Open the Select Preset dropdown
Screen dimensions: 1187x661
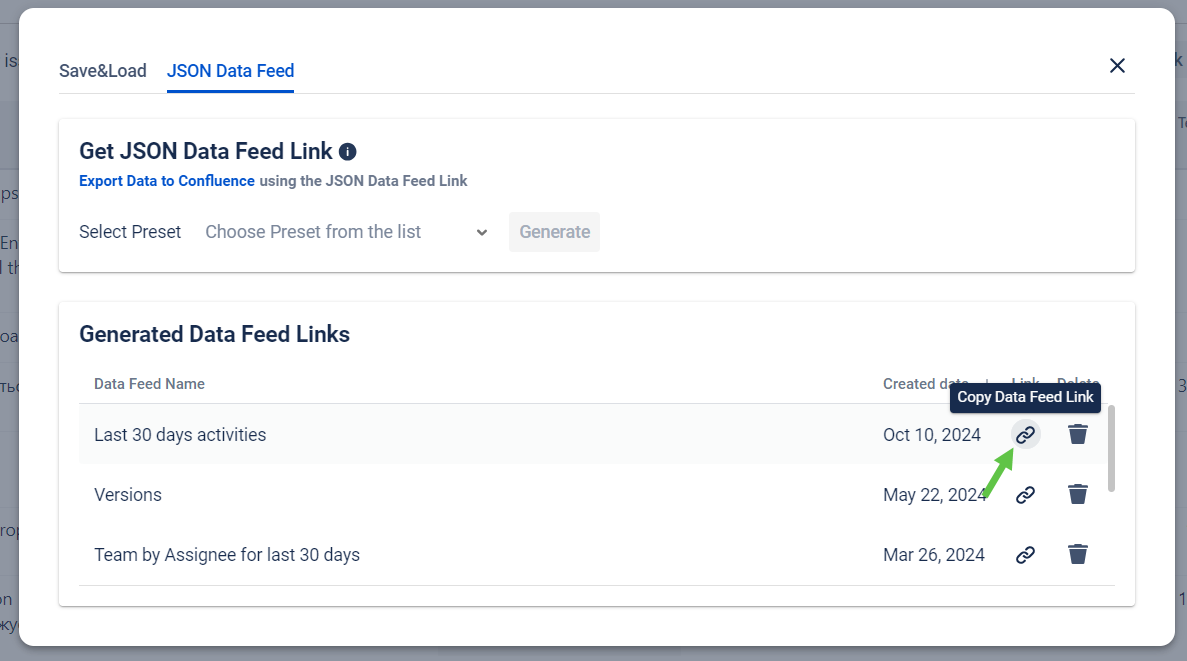(340, 232)
